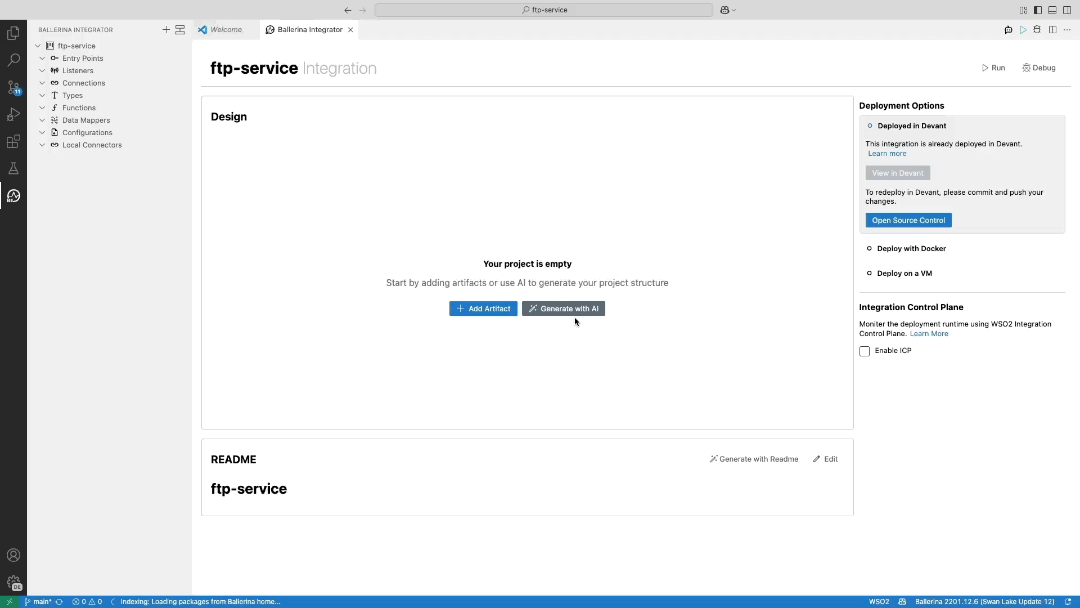Enable the ICP checkbox

pyautogui.click(x=864, y=351)
